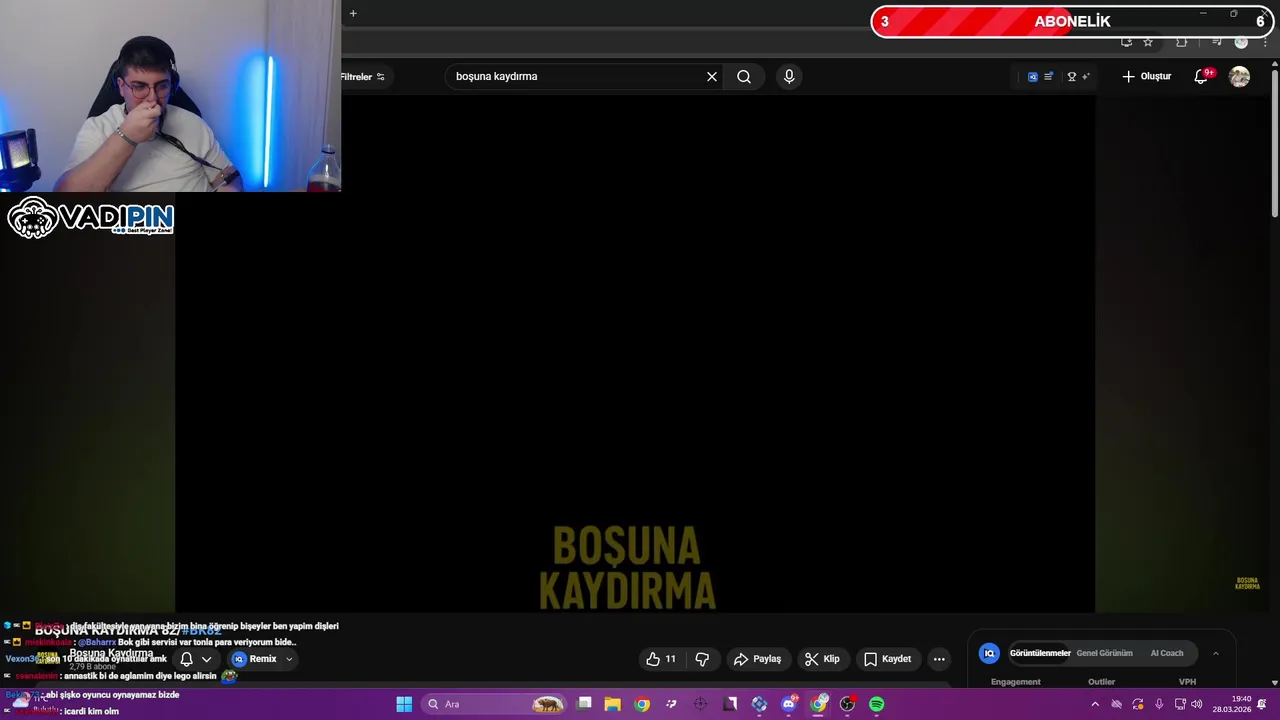Image resolution: width=1280 pixels, height=720 pixels.
Task: Open volume control in system tray
Action: tap(1197, 704)
